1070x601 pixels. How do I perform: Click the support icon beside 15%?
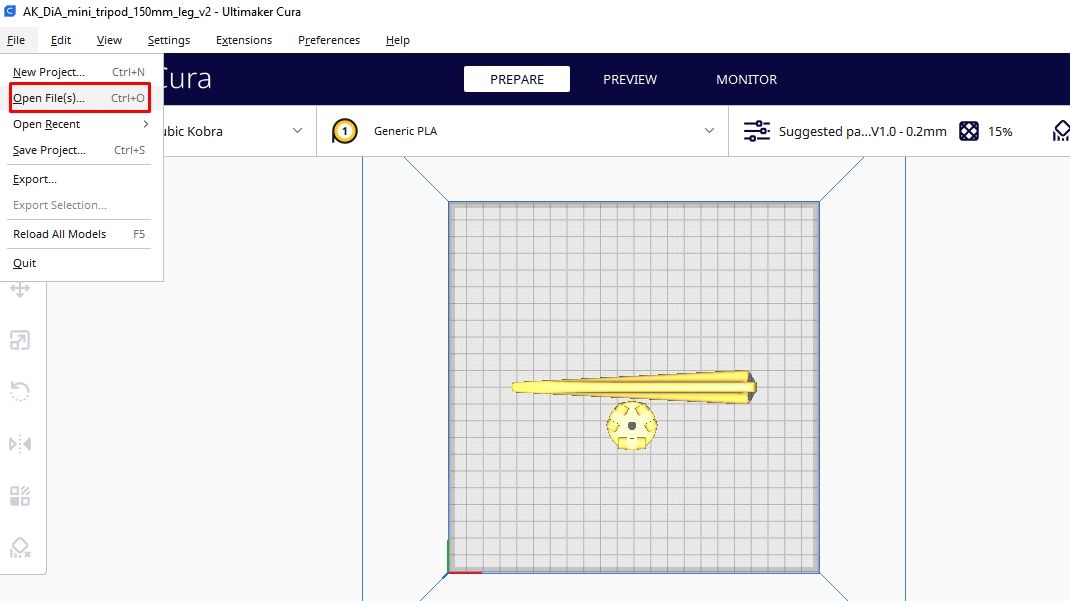1061,131
